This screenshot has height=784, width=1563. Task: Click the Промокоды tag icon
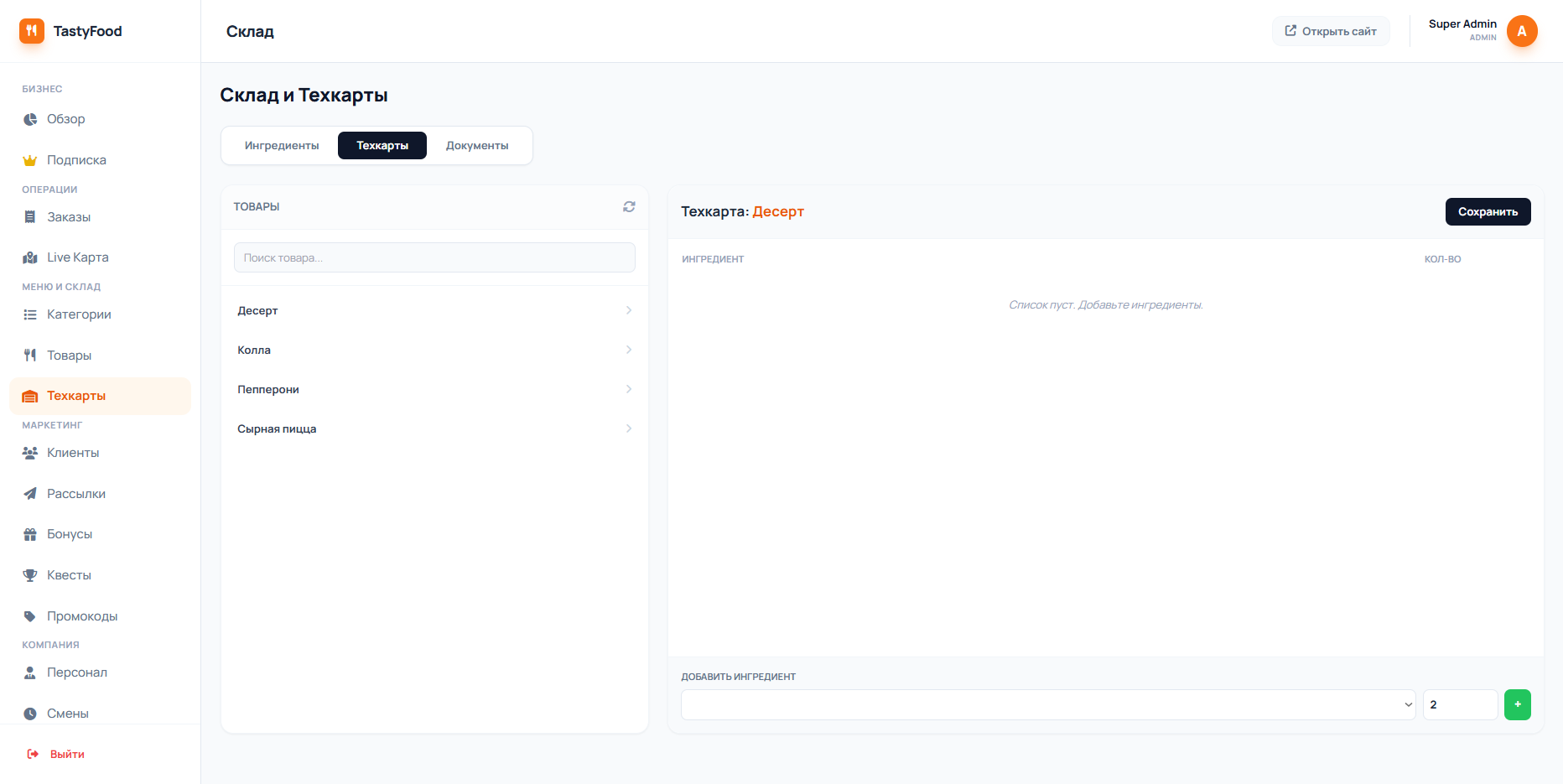pyautogui.click(x=30, y=616)
